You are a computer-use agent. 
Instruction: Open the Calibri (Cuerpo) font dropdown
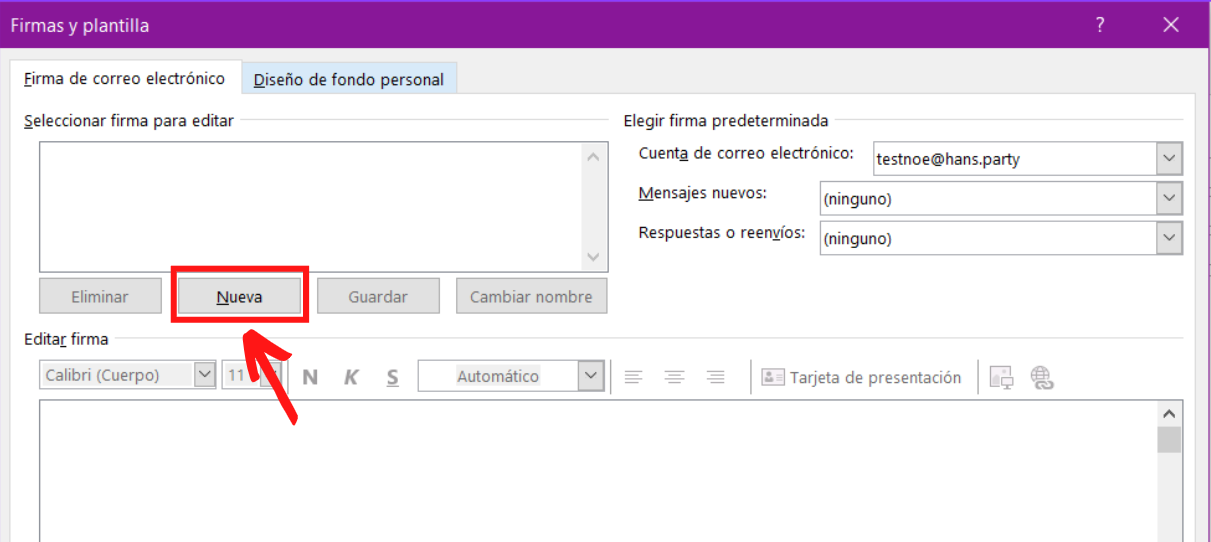tap(205, 376)
